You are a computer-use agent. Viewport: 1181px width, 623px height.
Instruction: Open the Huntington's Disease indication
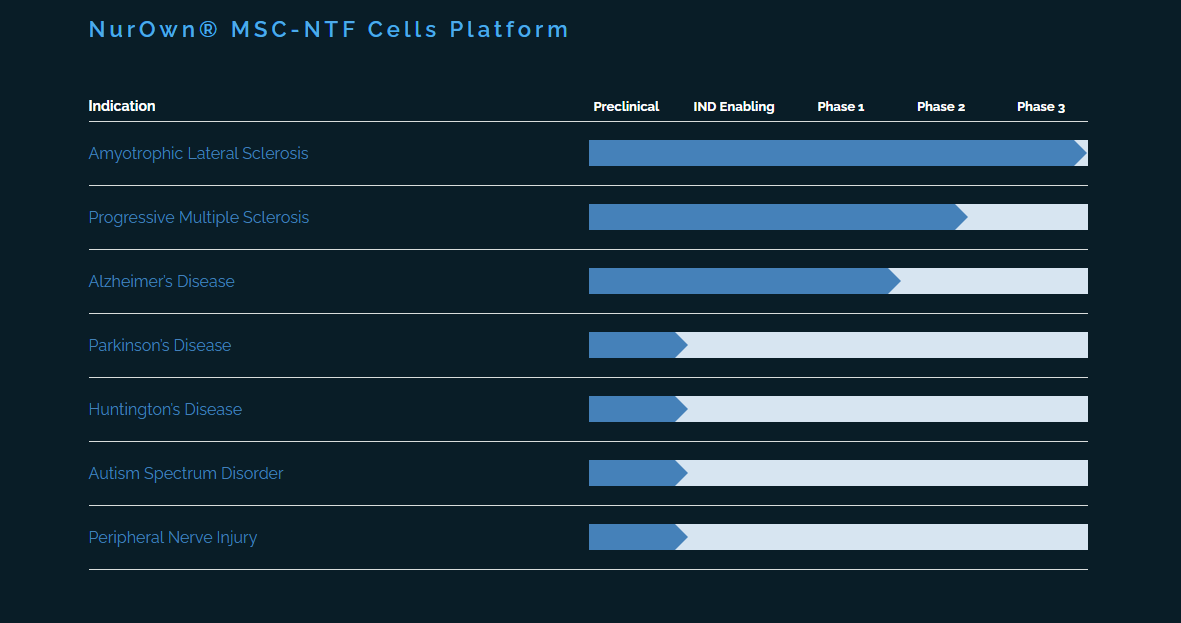coord(166,410)
